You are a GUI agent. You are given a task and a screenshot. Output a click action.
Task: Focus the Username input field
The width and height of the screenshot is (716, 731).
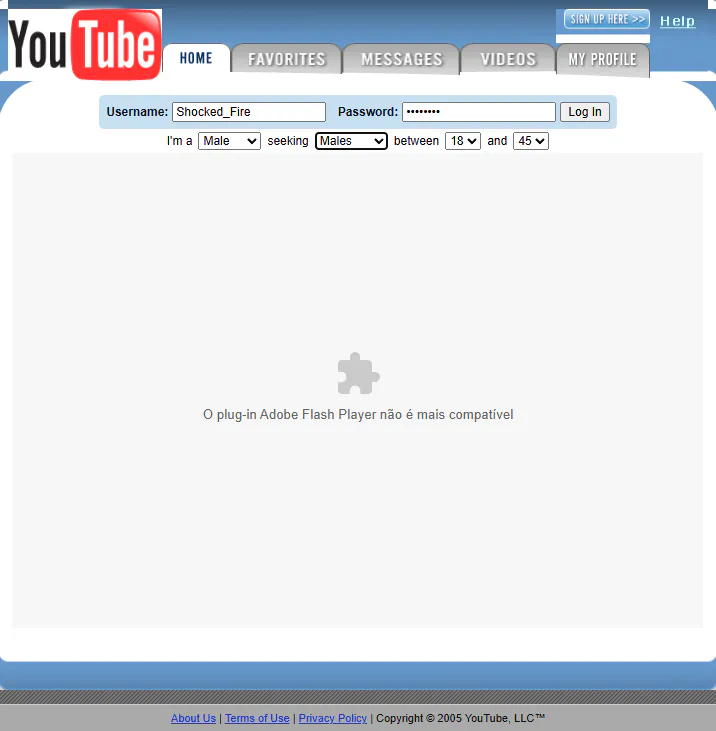click(249, 112)
